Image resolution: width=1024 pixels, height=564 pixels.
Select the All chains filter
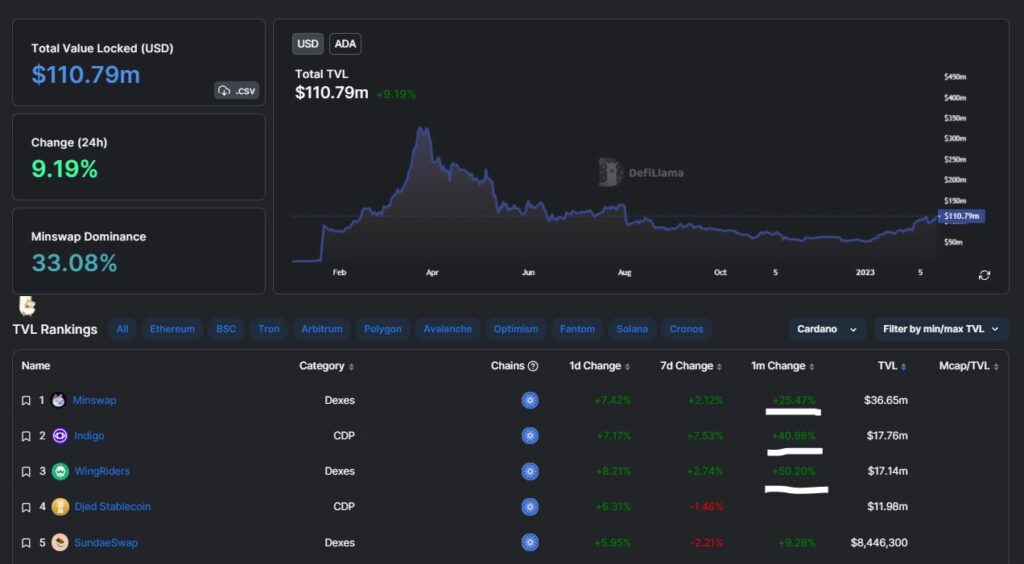pyautogui.click(x=122, y=329)
